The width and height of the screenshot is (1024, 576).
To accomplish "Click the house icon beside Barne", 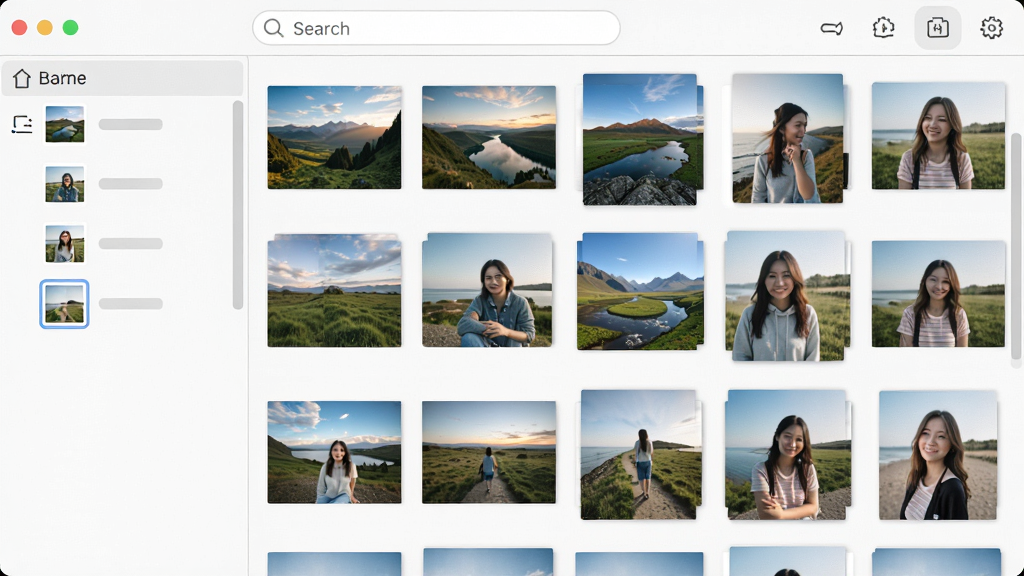I will (x=22, y=78).
